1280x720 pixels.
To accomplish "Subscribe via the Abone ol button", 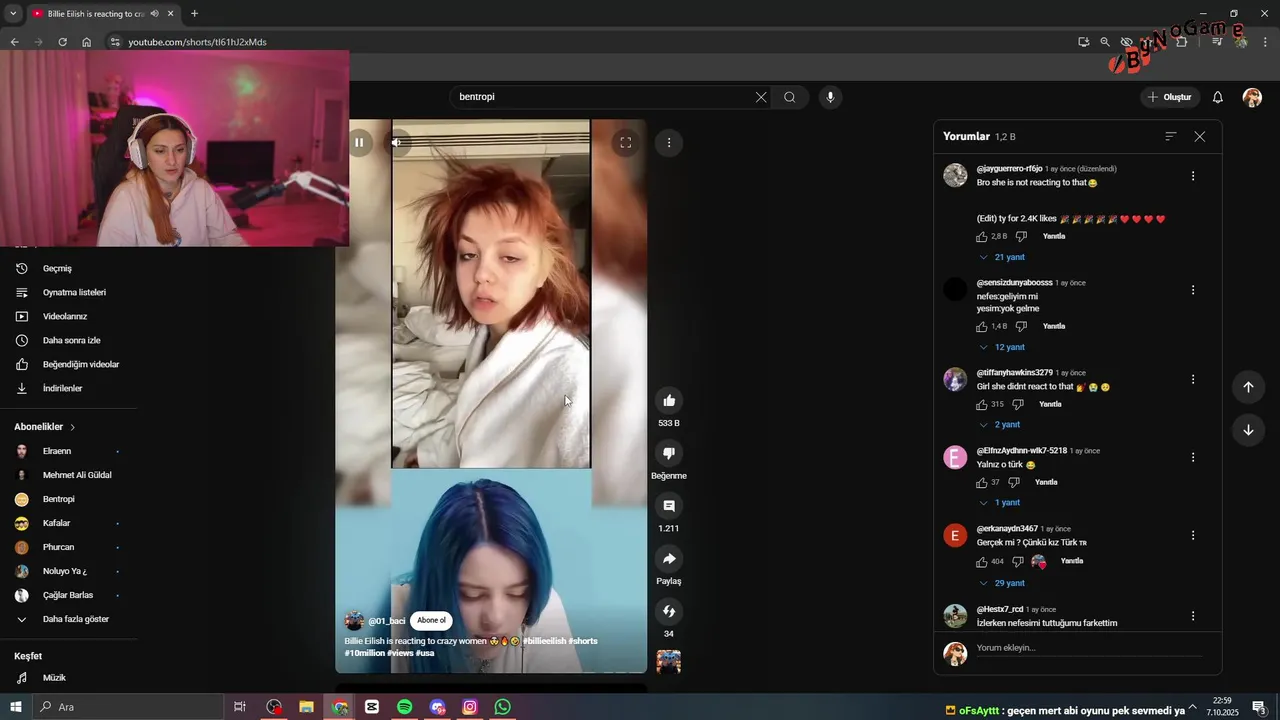I will tap(431, 620).
